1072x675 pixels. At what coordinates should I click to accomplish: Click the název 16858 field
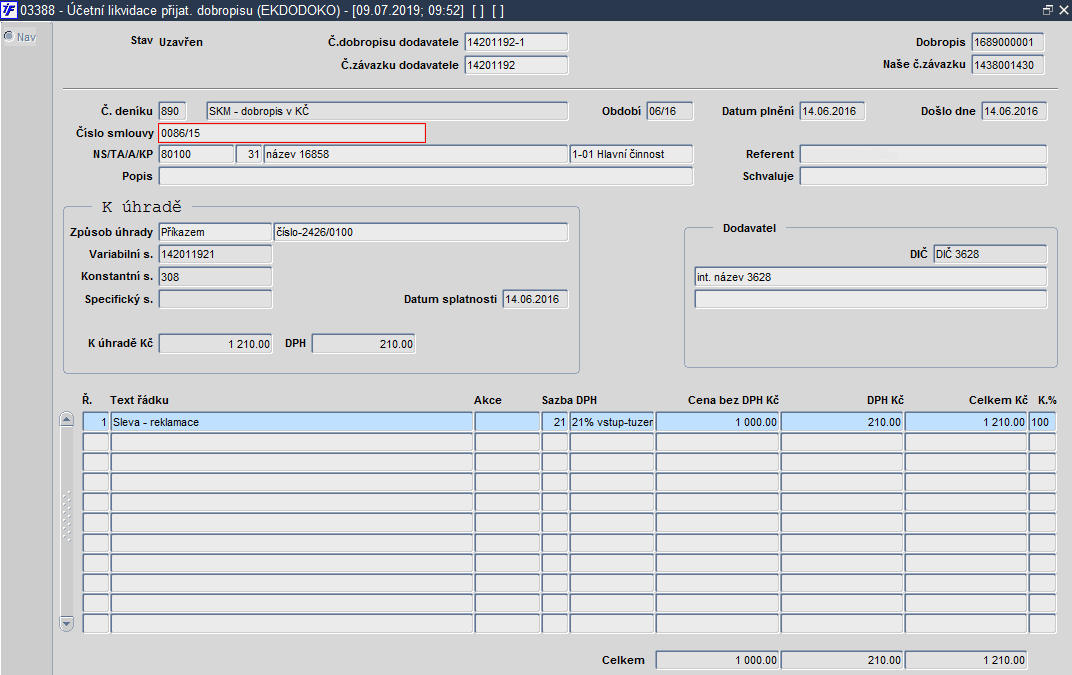click(x=416, y=154)
